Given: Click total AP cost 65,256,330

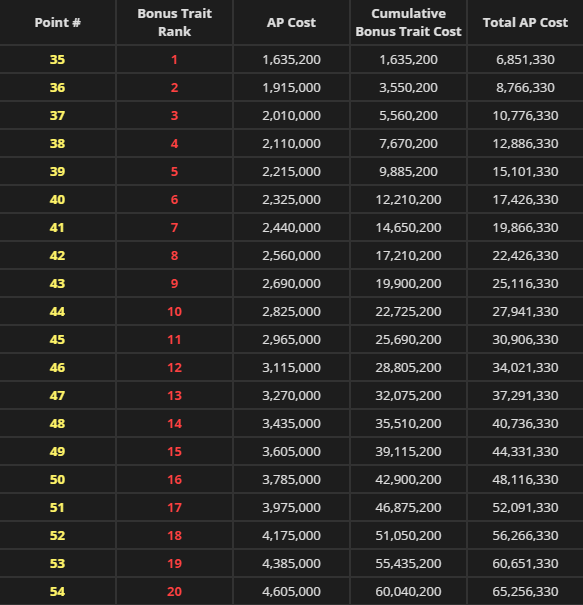Looking at the screenshot, I should click(525, 591).
